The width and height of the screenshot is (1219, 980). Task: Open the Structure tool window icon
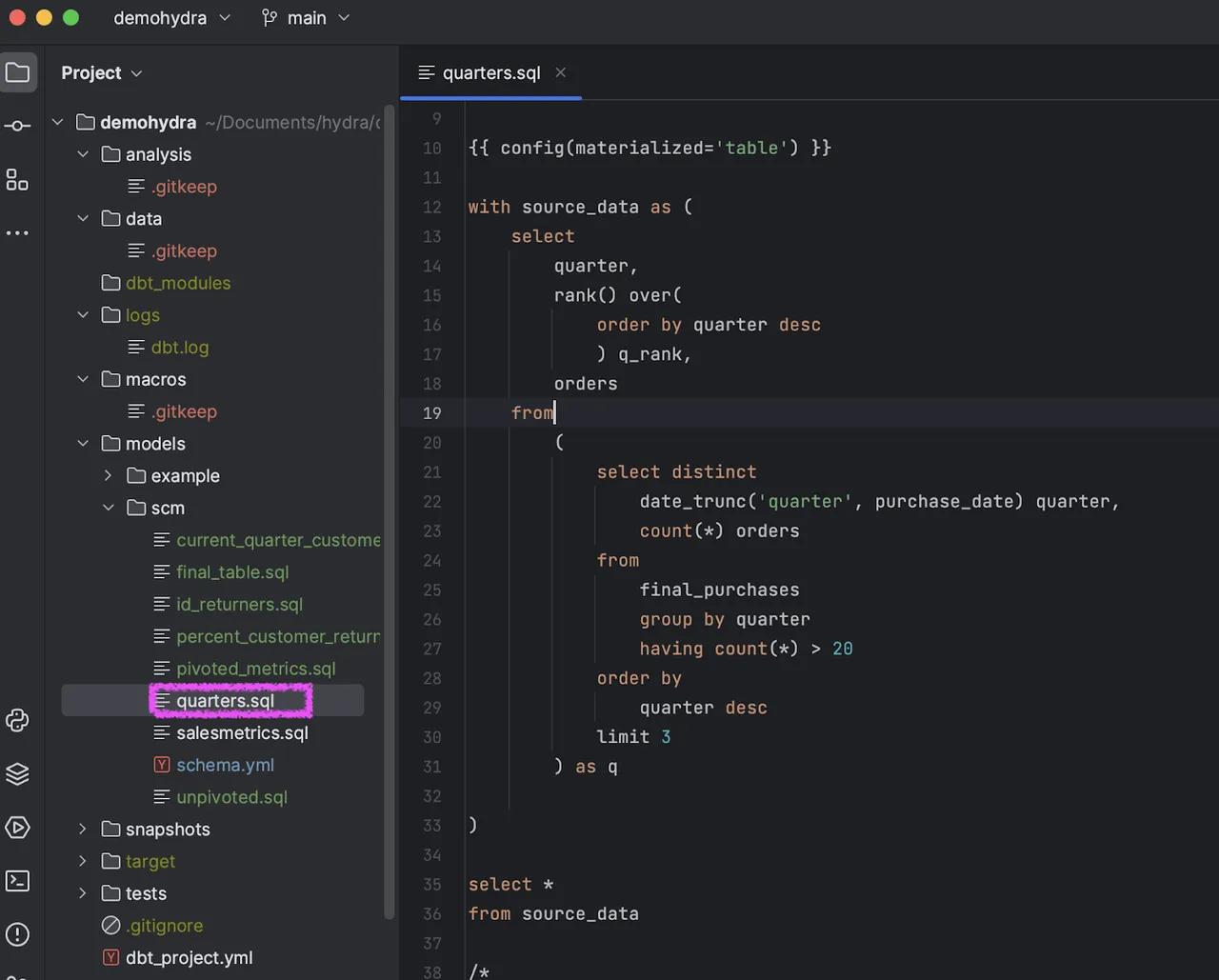point(17,179)
